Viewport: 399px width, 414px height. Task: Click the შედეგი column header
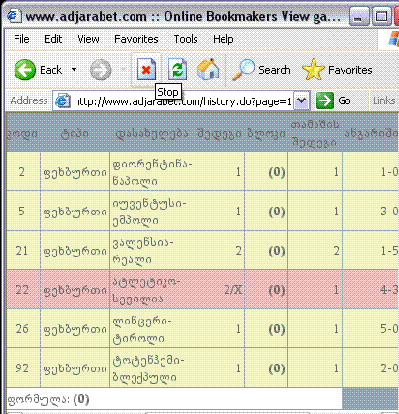coord(219,134)
